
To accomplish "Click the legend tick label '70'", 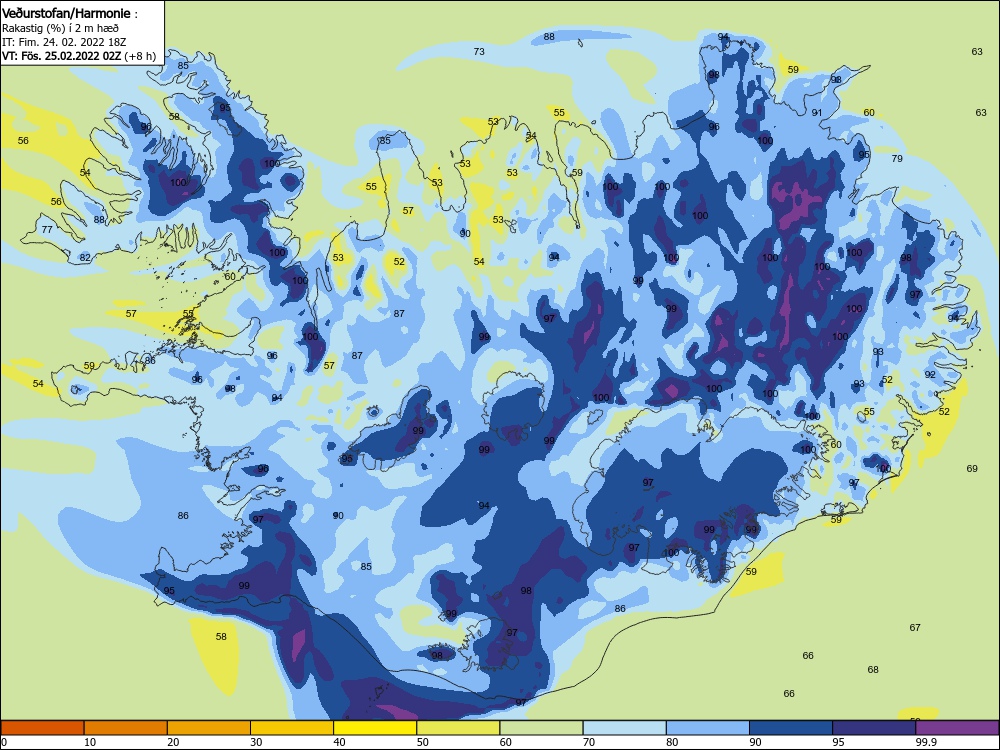I will pyautogui.click(x=589, y=742).
